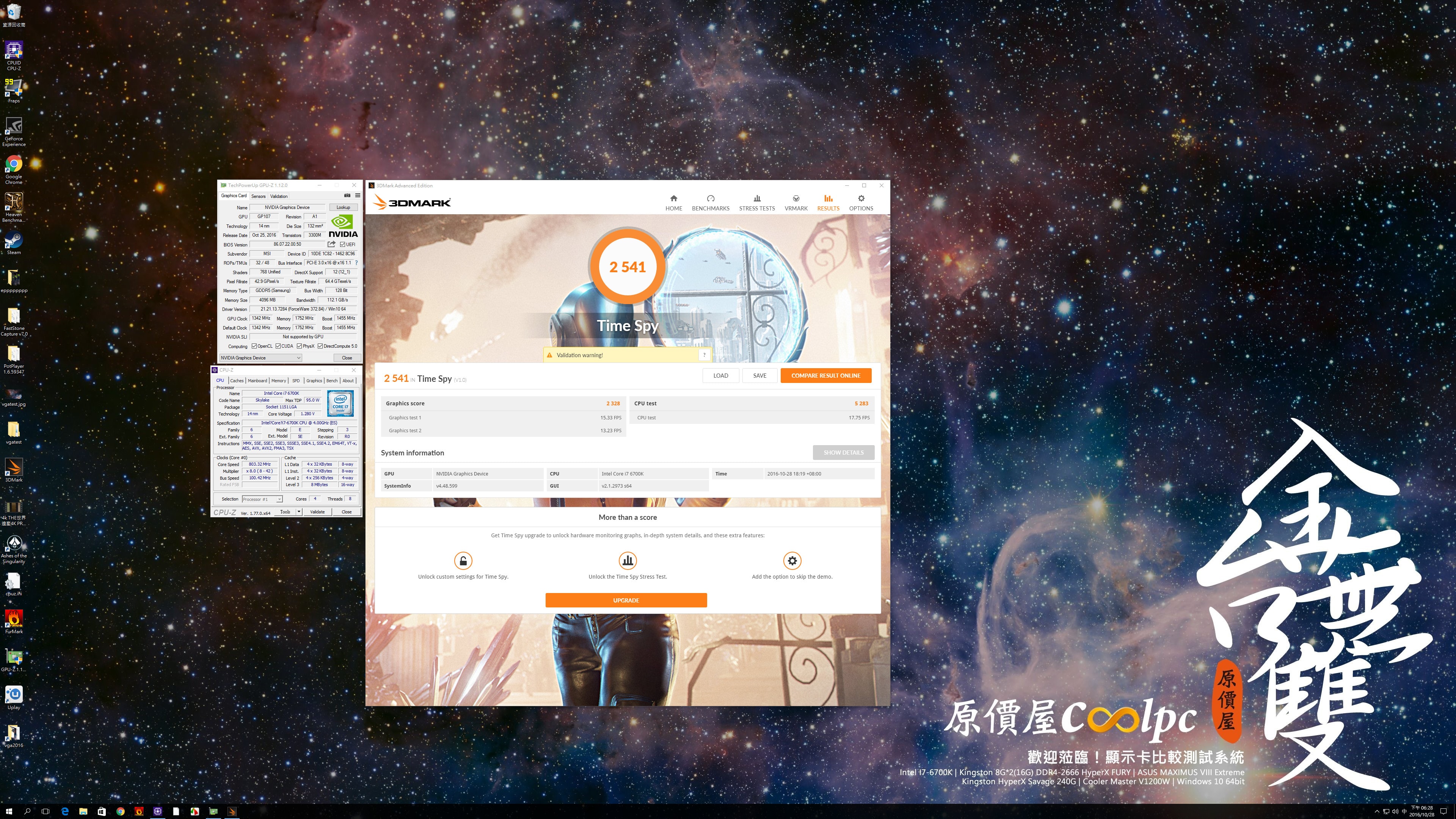1456x819 pixels.
Task: Click the validation warning help question mark
Action: coord(704,355)
